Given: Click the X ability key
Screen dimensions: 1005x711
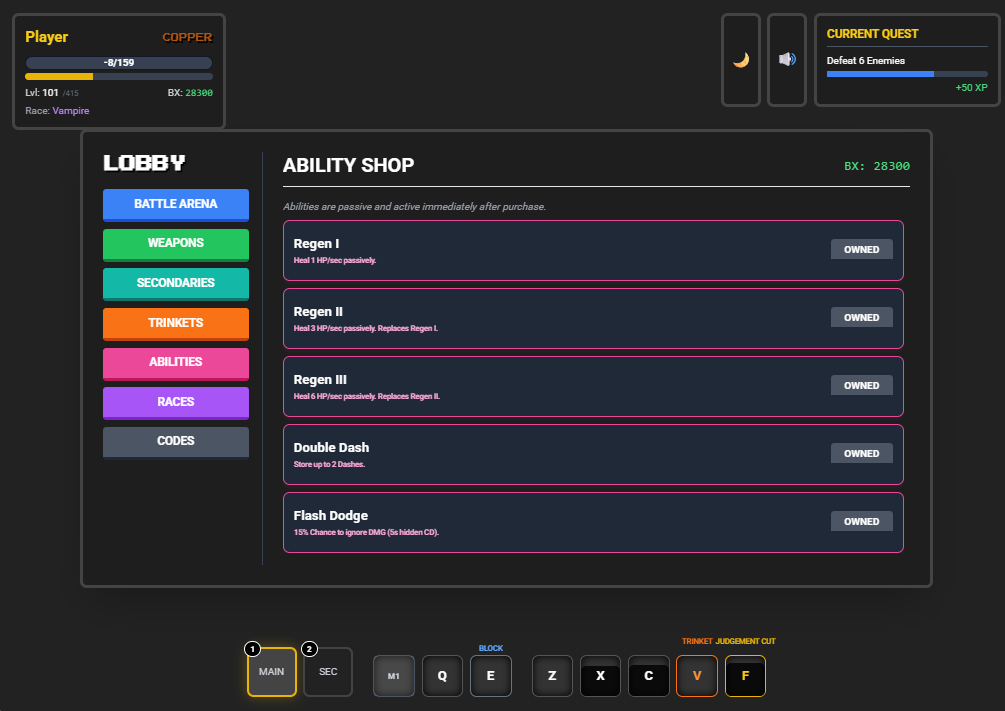Looking at the screenshot, I should click(601, 676).
